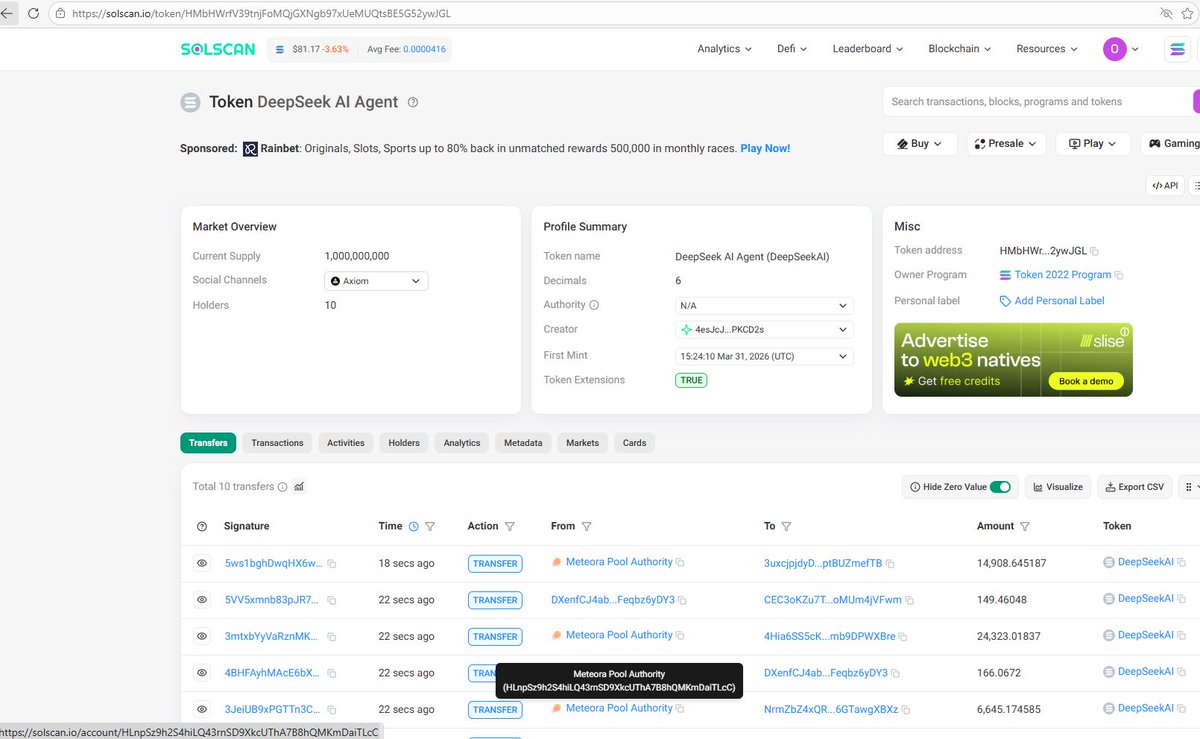This screenshot has width=1200, height=739.
Task: Click the token help question-mark icon
Action: point(413,102)
